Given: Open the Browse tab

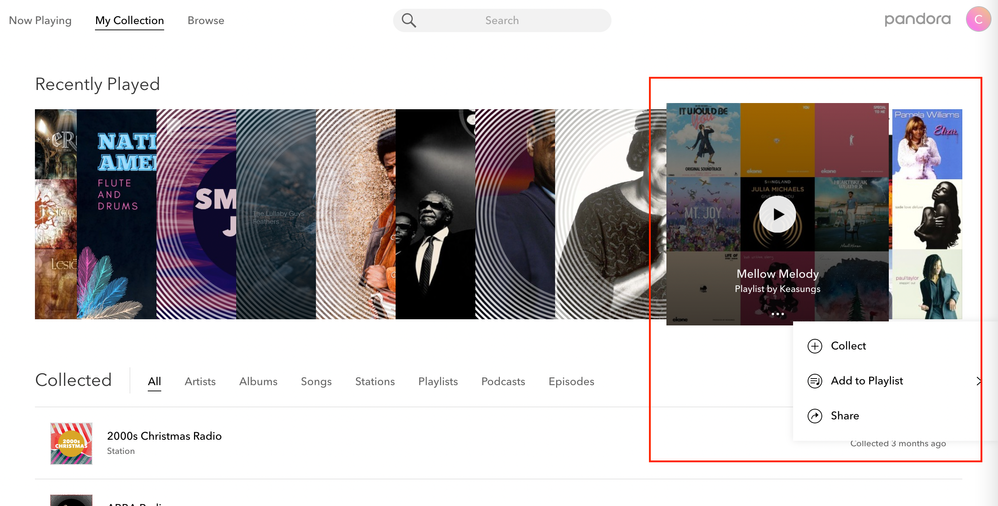Looking at the screenshot, I should point(206,20).
